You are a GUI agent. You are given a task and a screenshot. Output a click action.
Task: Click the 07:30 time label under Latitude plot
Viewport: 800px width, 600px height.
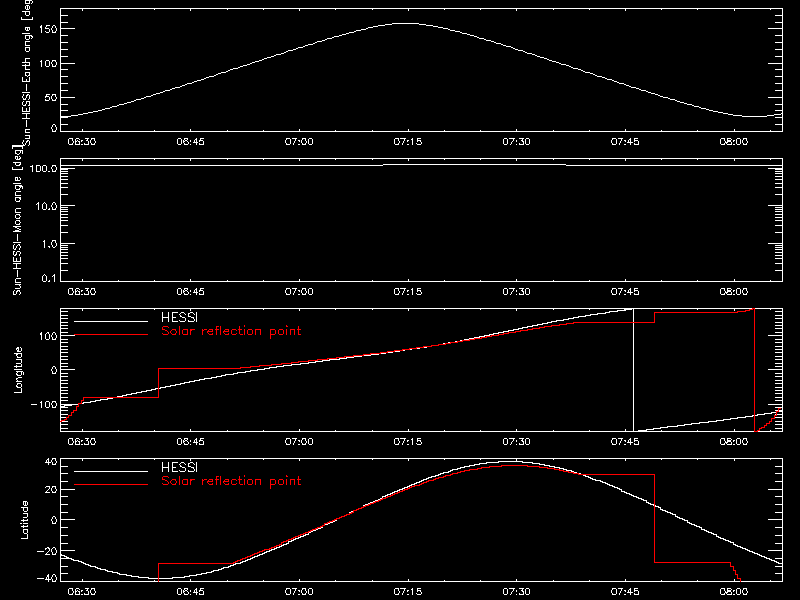(516, 591)
